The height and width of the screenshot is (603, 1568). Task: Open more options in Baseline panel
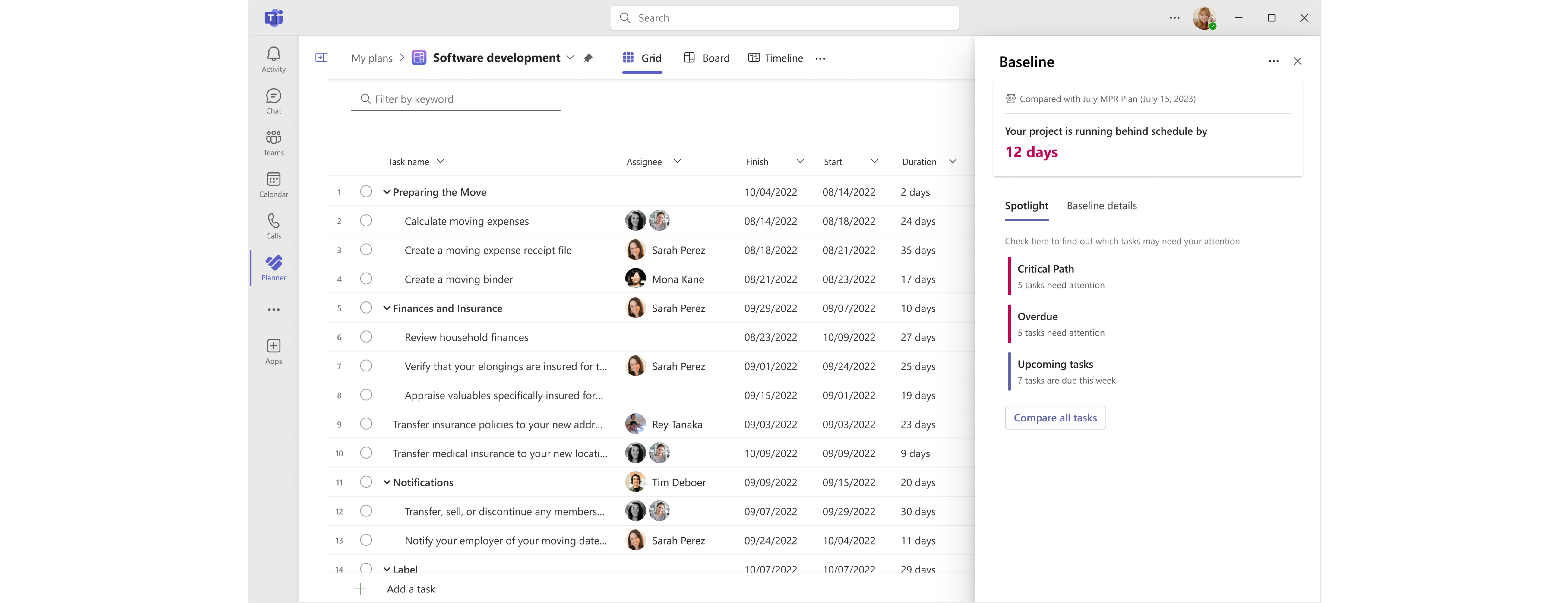point(1274,61)
